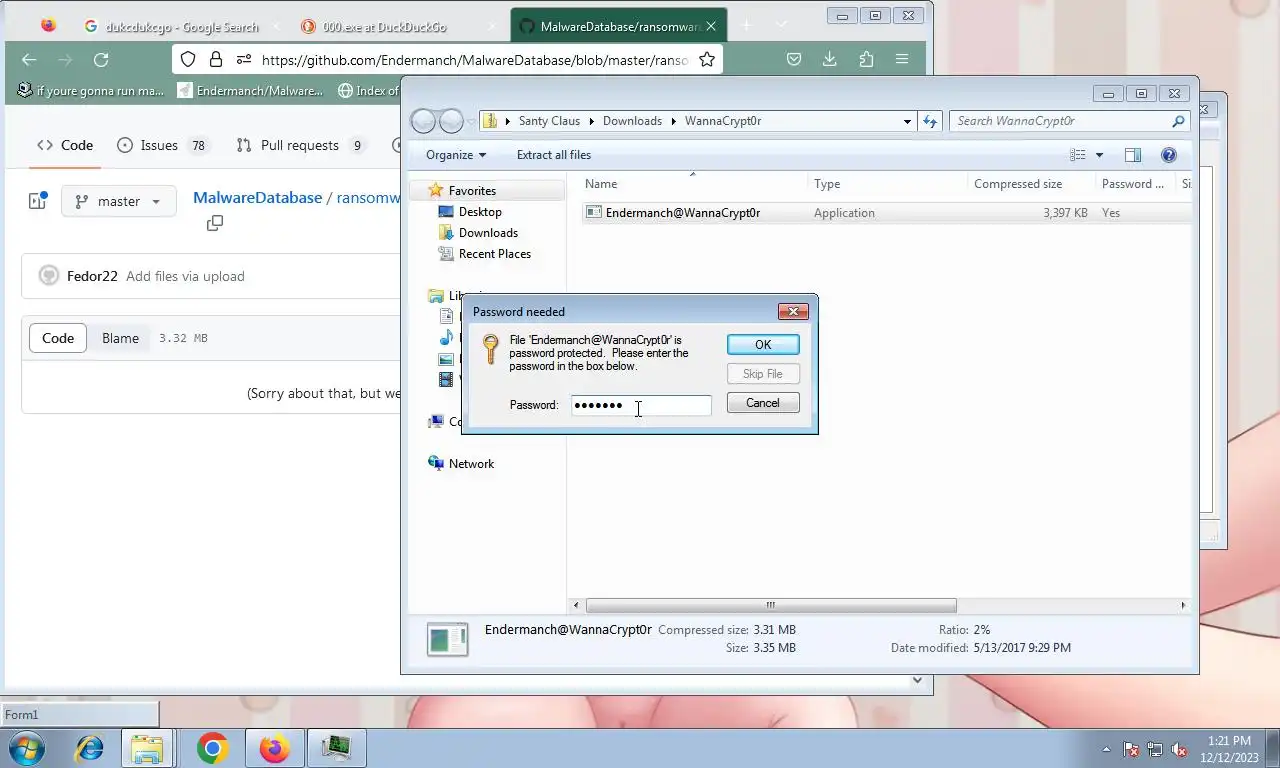Click the Explorer search magnifier icon
The image size is (1280, 768).
coord(1178,121)
